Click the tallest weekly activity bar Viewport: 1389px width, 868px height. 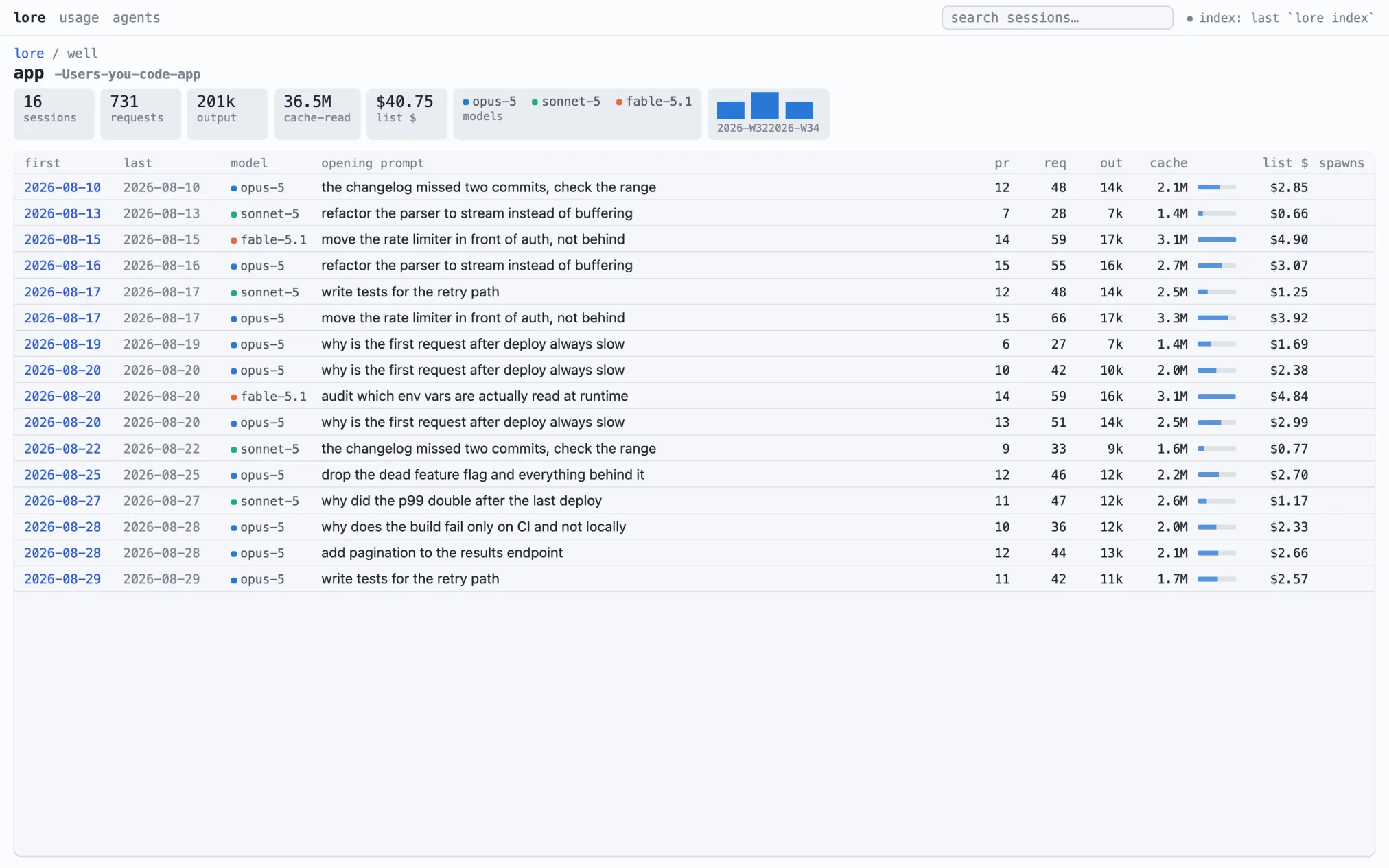click(764, 106)
